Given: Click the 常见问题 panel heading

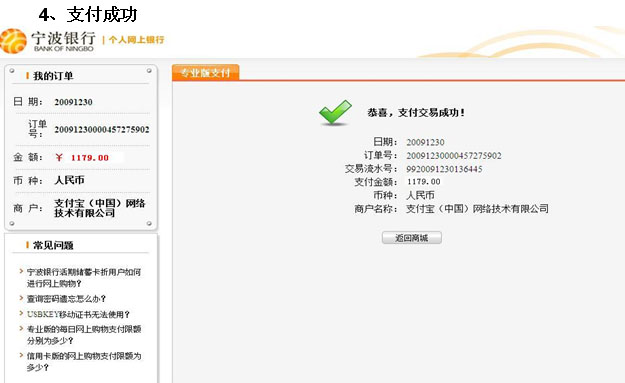Looking at the screenshot, I should (53, 245).
